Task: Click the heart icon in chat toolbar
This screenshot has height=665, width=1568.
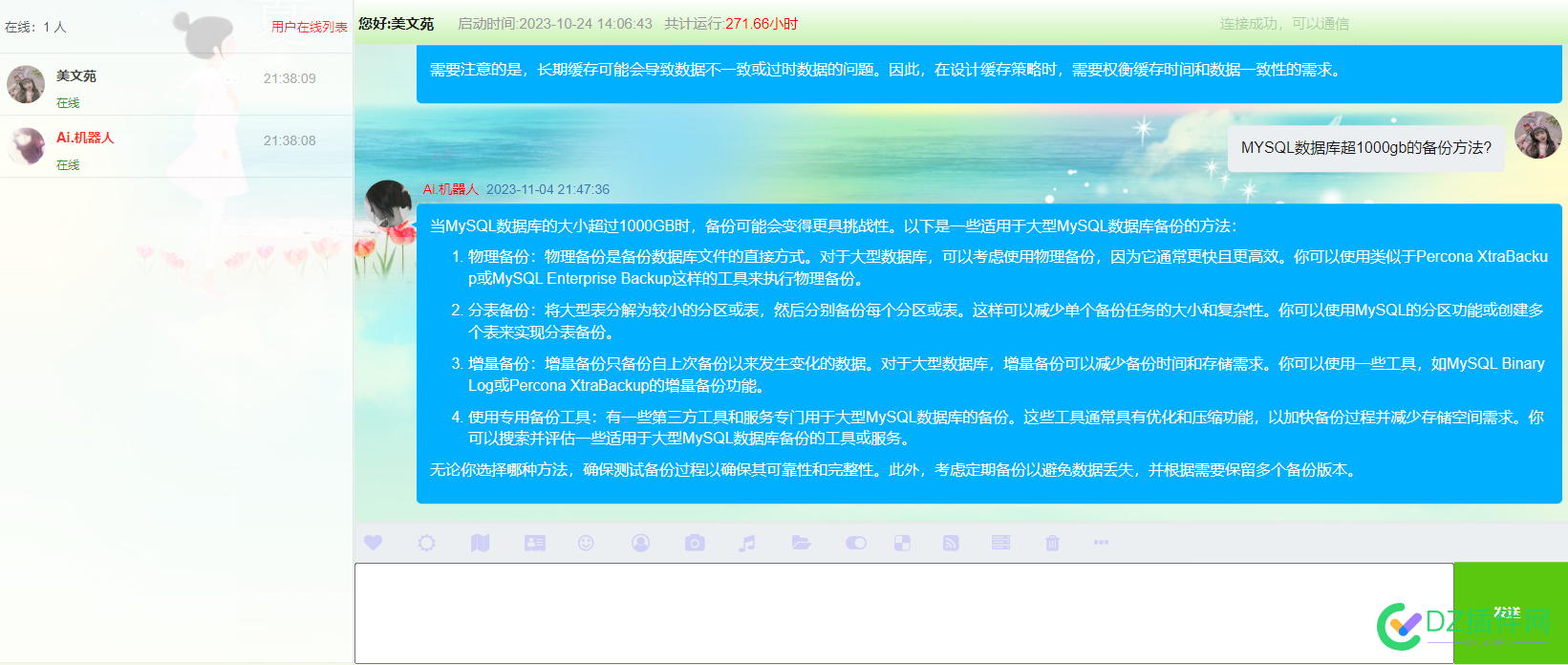Action: (373, 543)
